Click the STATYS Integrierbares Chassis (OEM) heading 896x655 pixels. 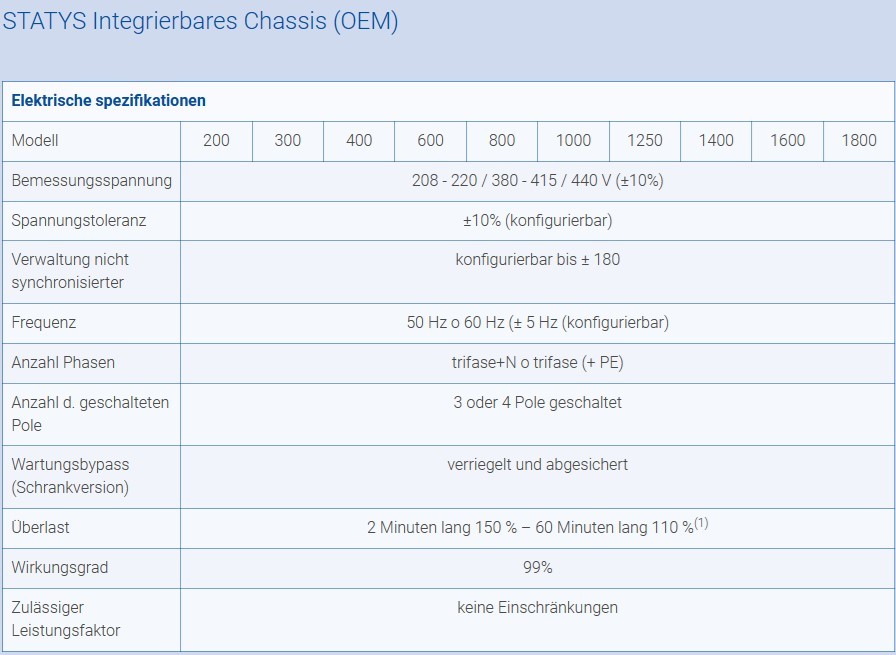click(200, 22)
